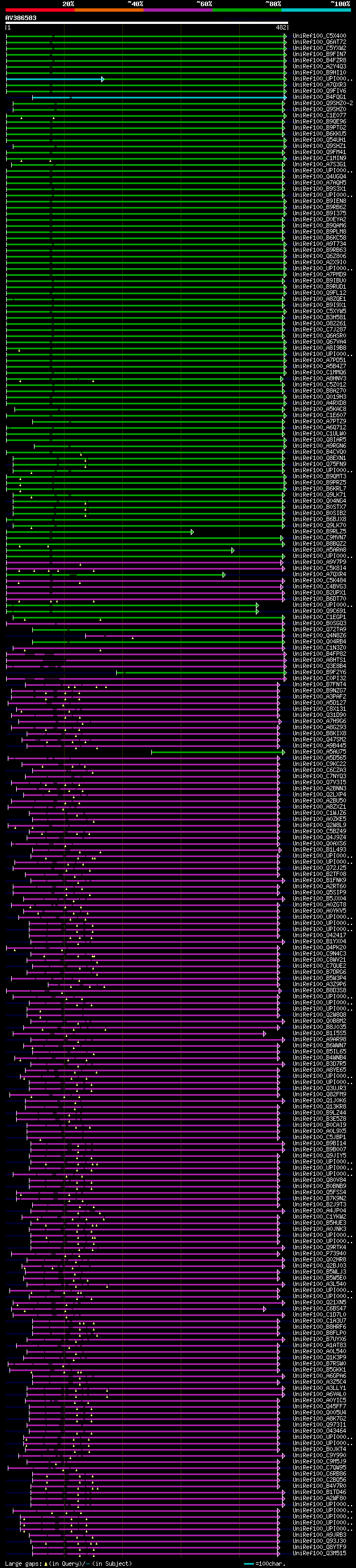Screen dimensions: 356x1568
Task: Click the green arrowhead ending the UniRef100_A5ARA8 bar
Action: [x=233, y=550]
